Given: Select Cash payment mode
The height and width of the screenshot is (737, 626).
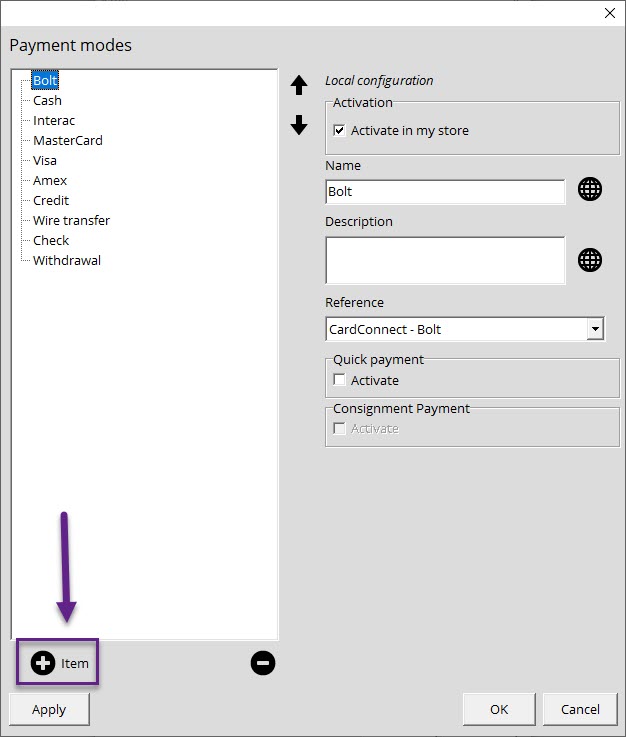Looking at the screenshot, I should (x=47, y=101).
